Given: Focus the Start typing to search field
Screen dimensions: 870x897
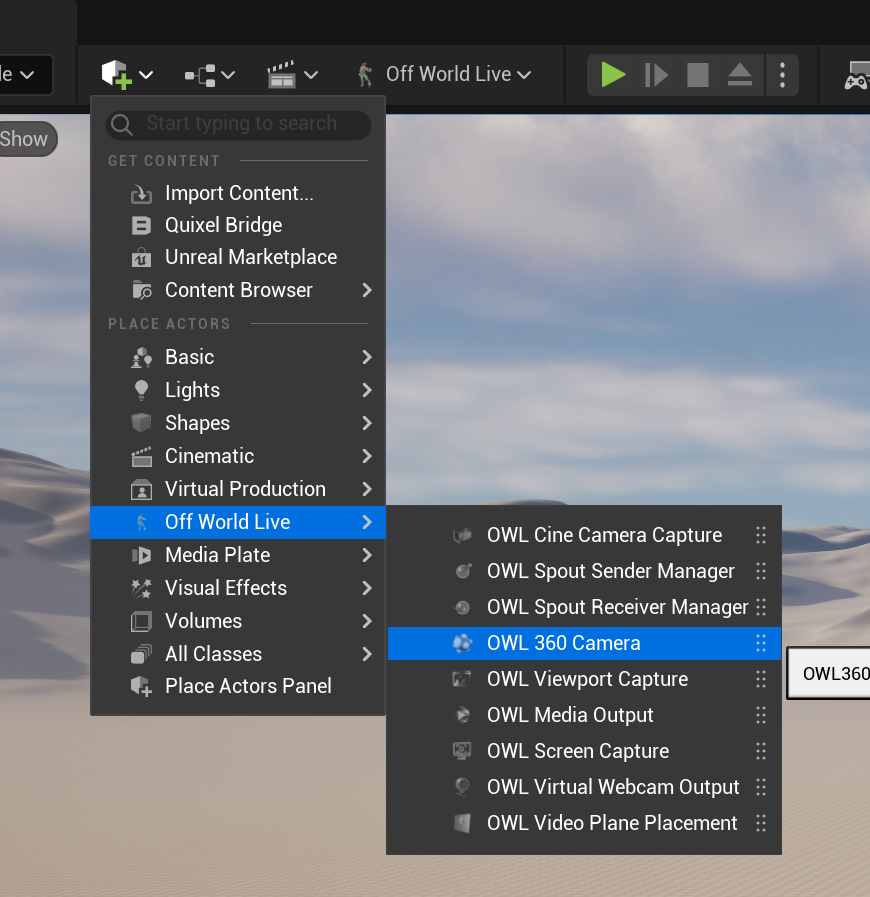Looking at the screenshot, I should 239,124.
